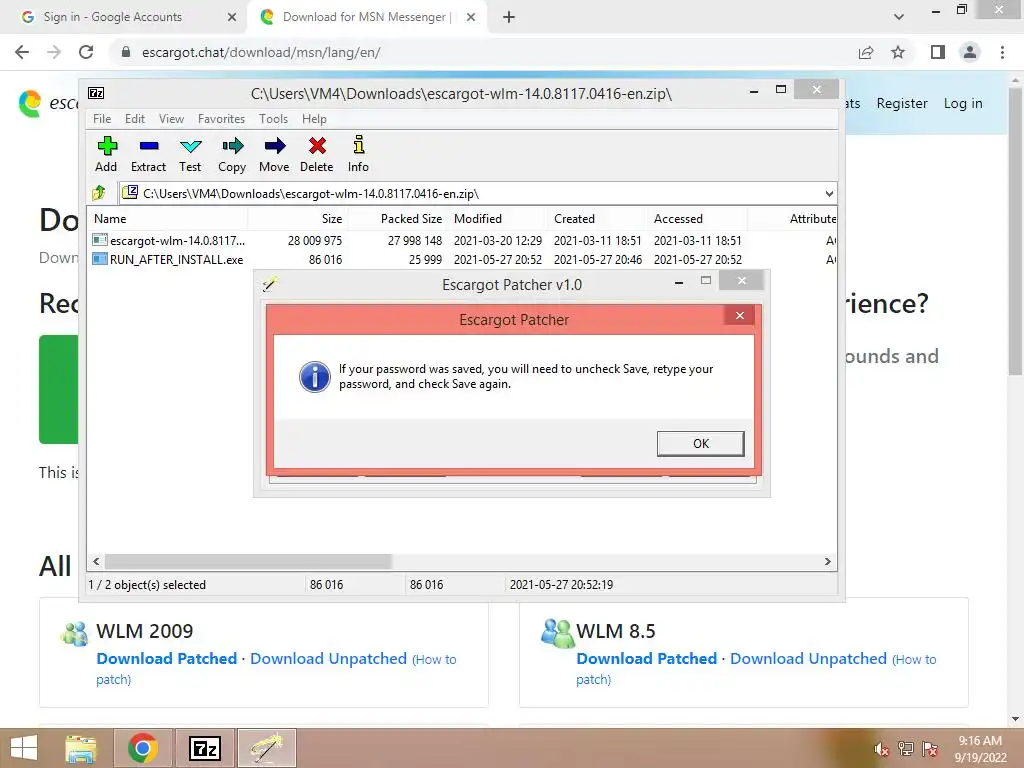This screenshot has width=1024, height=768.
Task: Open the Favorites menu in 7-Zip
Action: pos(221,119)
